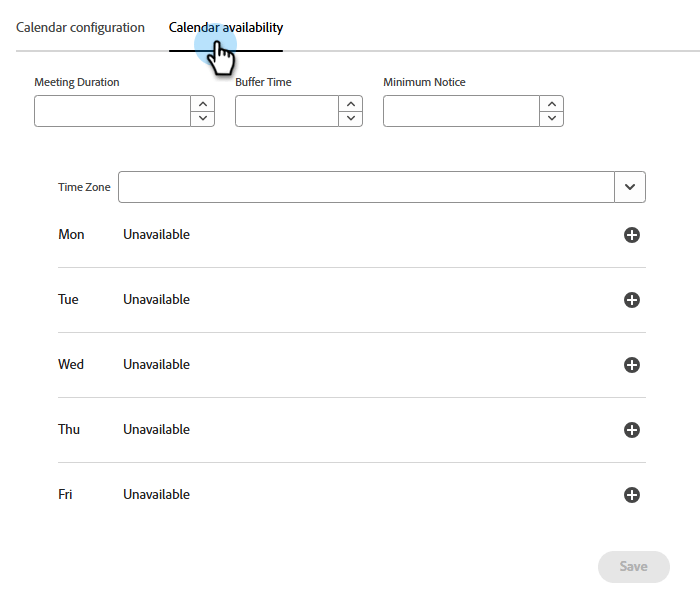Add availability slot for Wednesday
Image resolution: width=700 pixels, height=600 pixels.
tap(631, 365)
